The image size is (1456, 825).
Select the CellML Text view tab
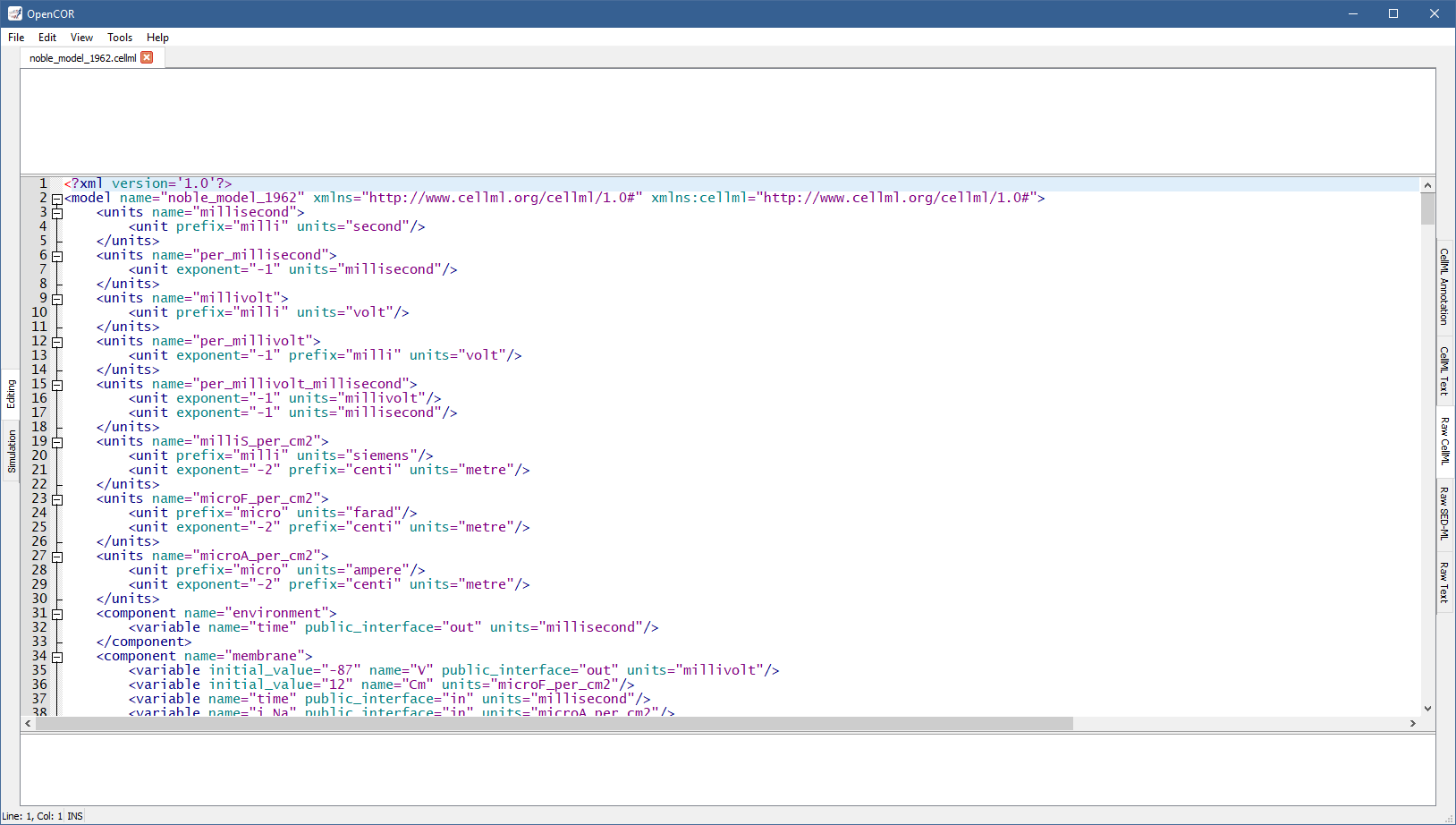1443,370
